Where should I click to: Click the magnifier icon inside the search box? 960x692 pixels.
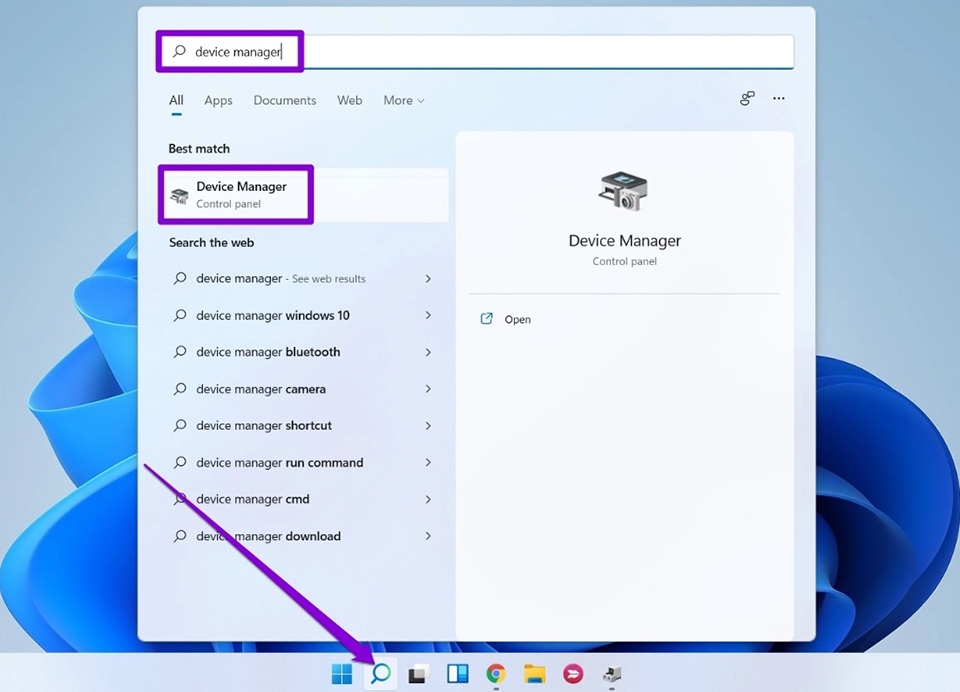[x=181, y=51]
